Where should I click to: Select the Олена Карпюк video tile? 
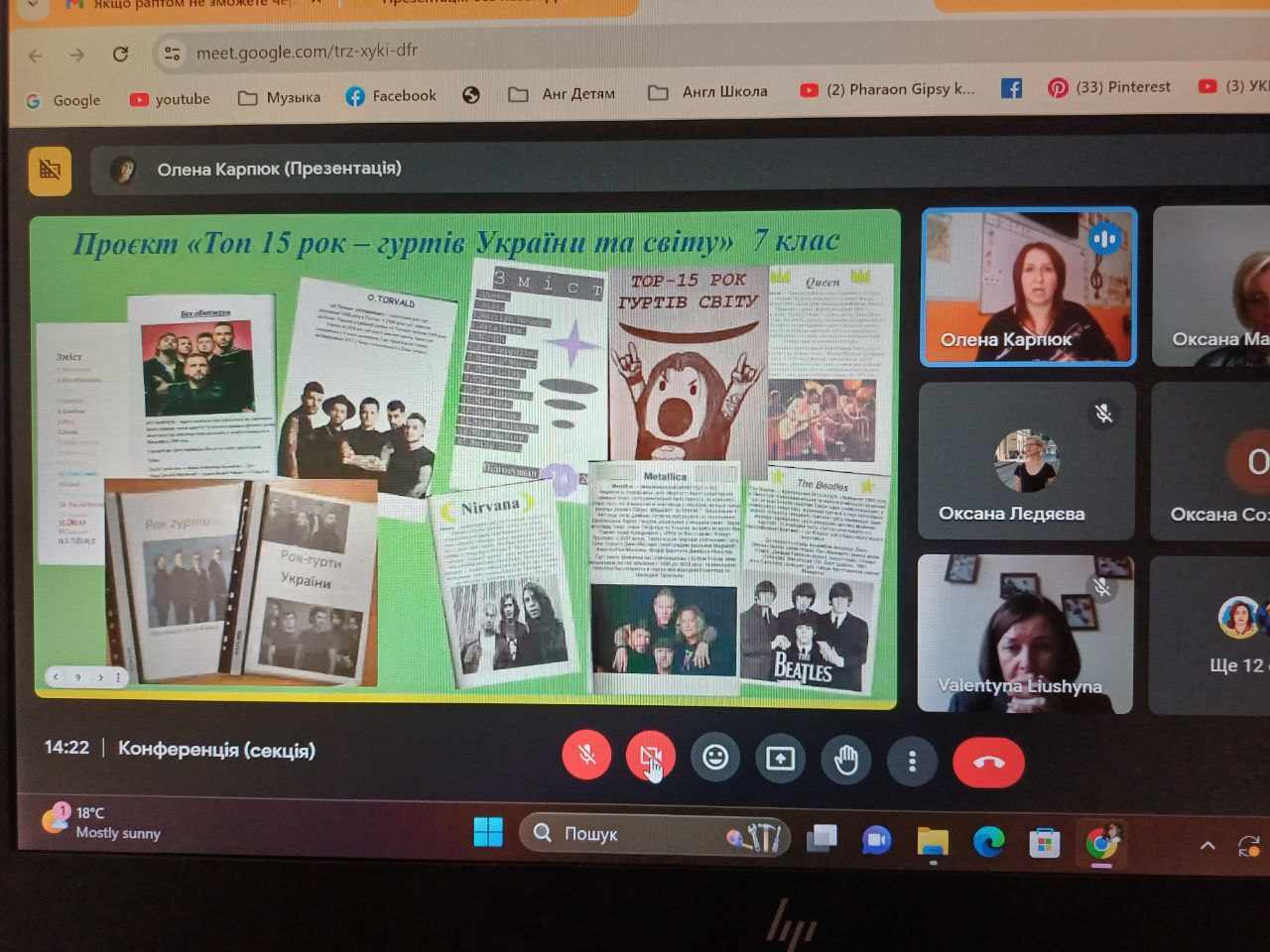tap(1029, 287)
